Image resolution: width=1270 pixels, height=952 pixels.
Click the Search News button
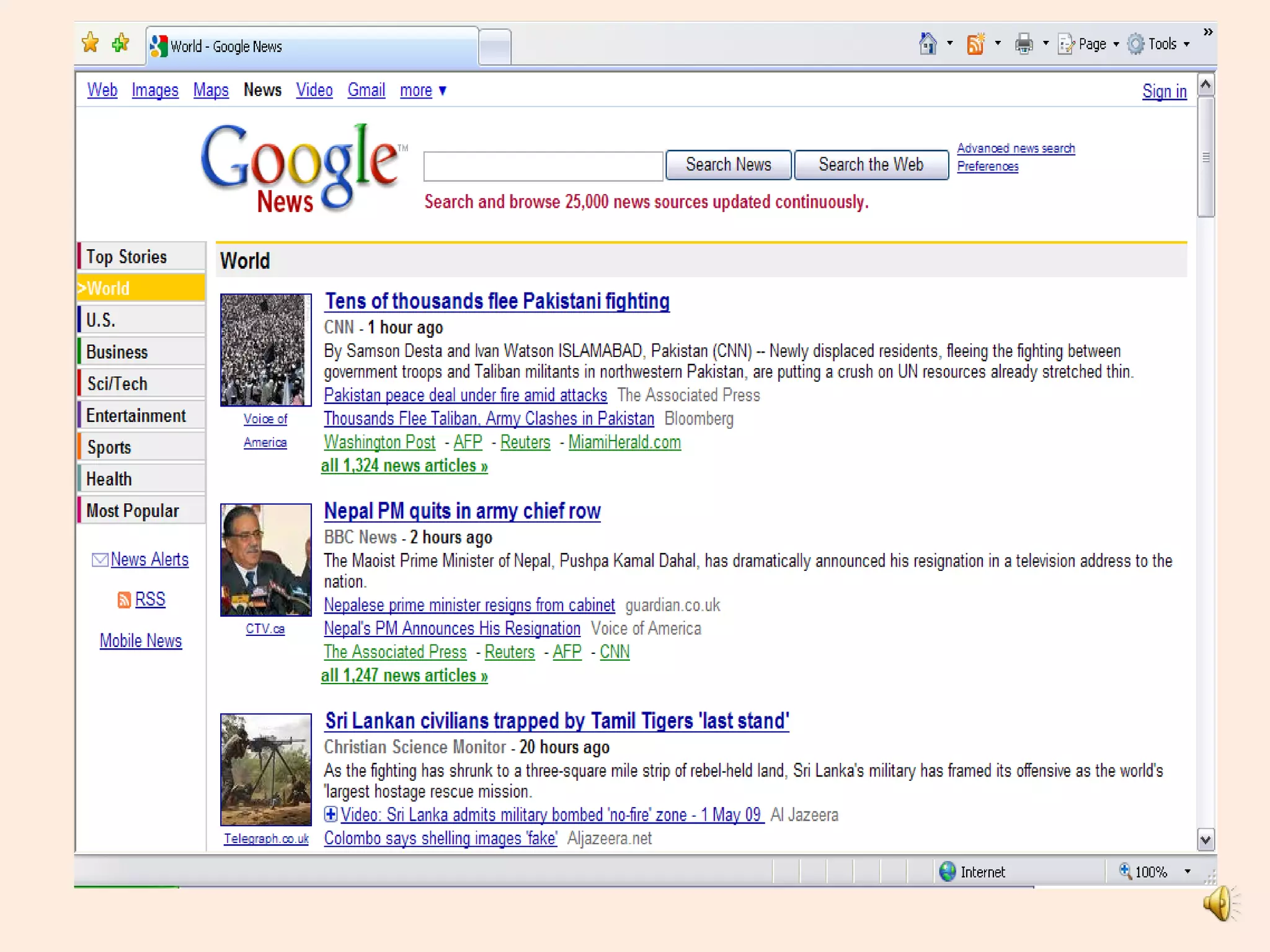pos(728,165)
